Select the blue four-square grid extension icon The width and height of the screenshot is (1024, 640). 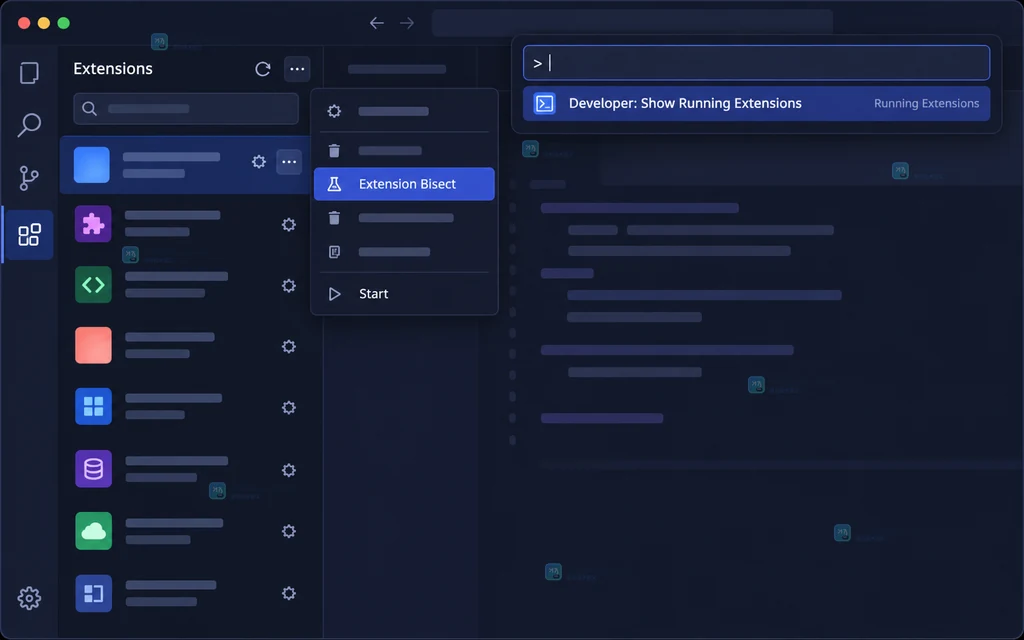tap(93, 406)
